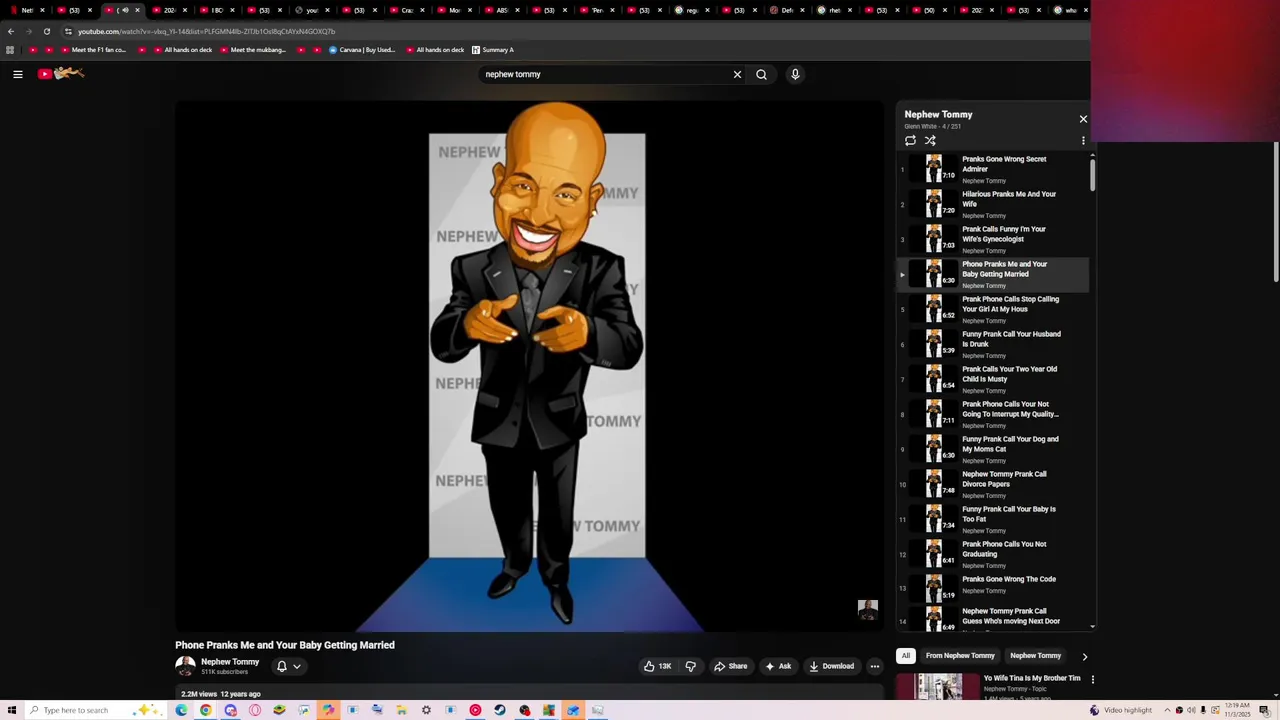The height and width of the screenshot is (720, 1280).
Task: Select the From Nephew Tommy chip
Action: coord(960,656)
